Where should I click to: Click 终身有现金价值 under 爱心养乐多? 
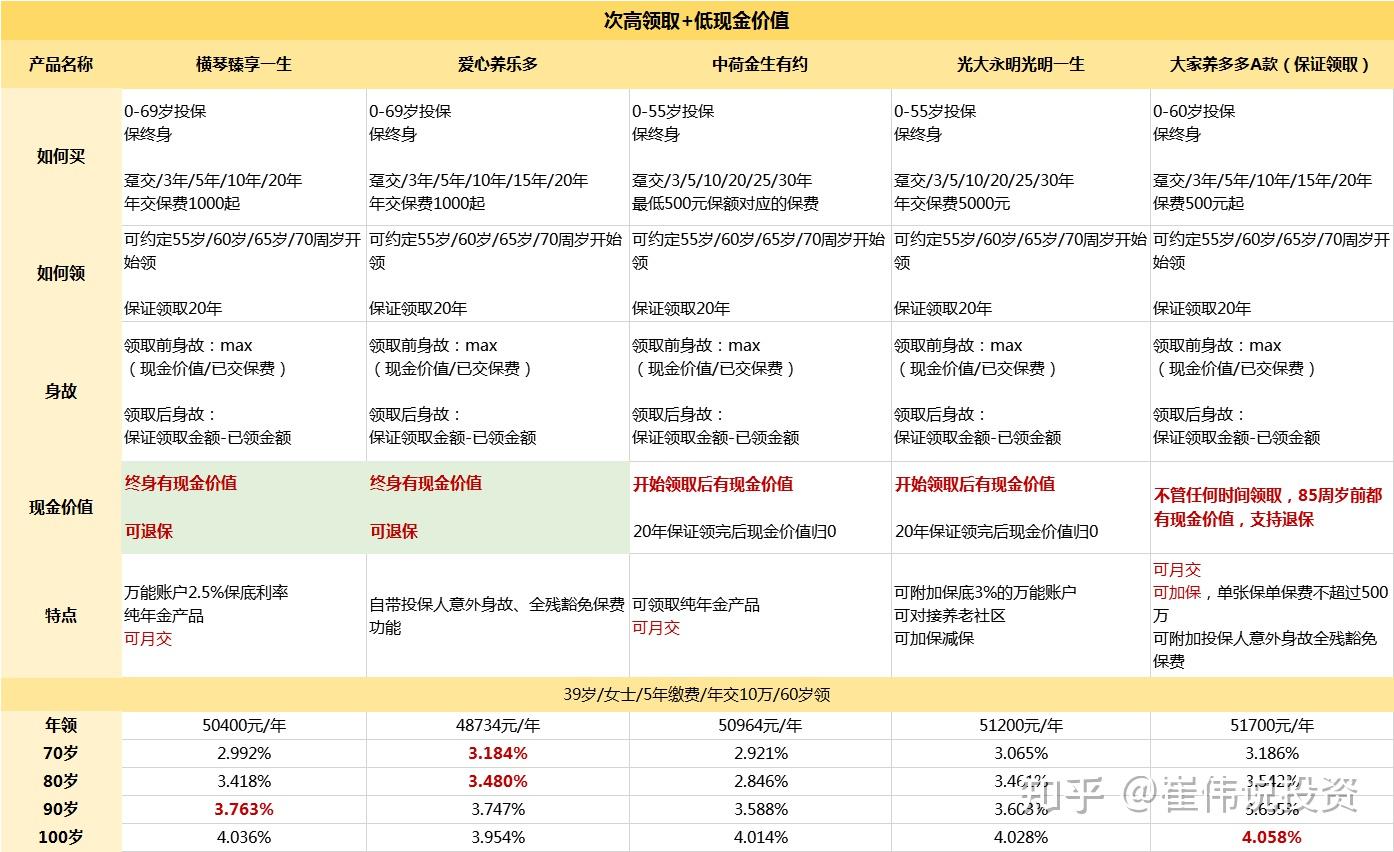[425, 483]
